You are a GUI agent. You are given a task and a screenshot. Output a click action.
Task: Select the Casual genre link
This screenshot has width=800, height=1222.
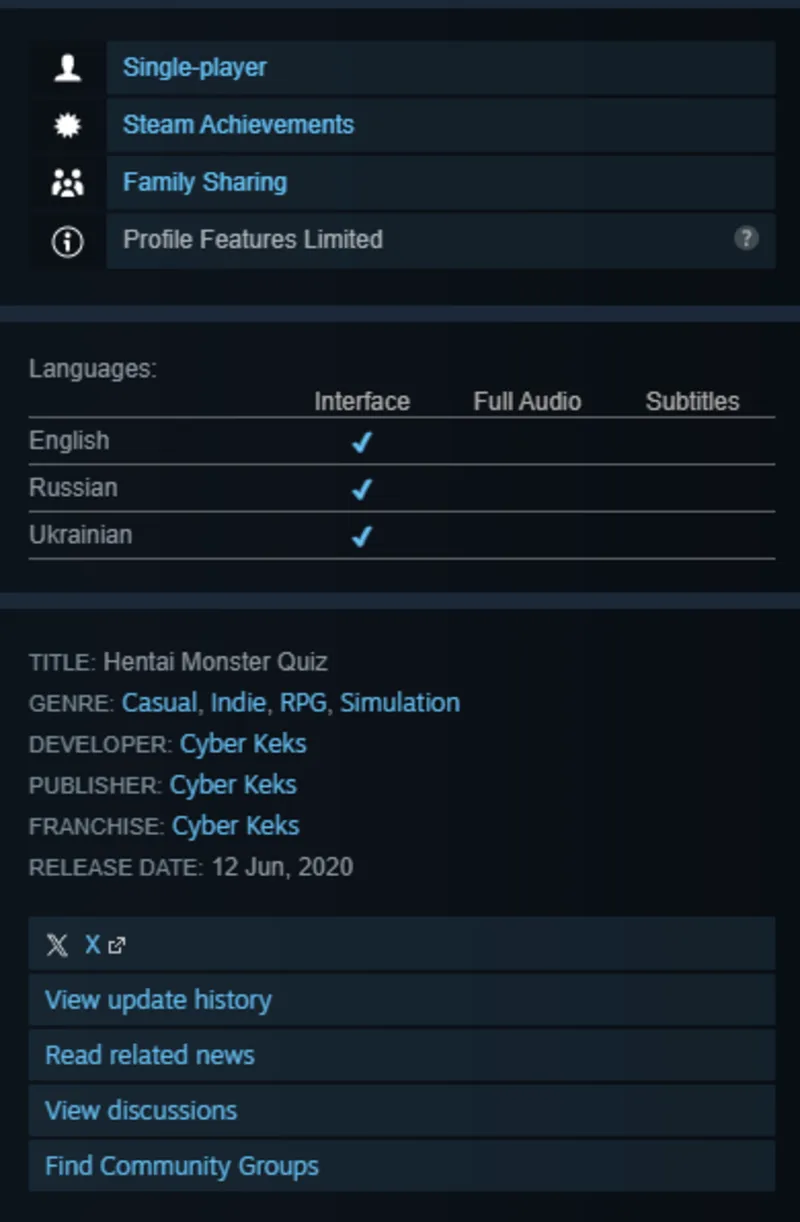[x=159, y=703]
